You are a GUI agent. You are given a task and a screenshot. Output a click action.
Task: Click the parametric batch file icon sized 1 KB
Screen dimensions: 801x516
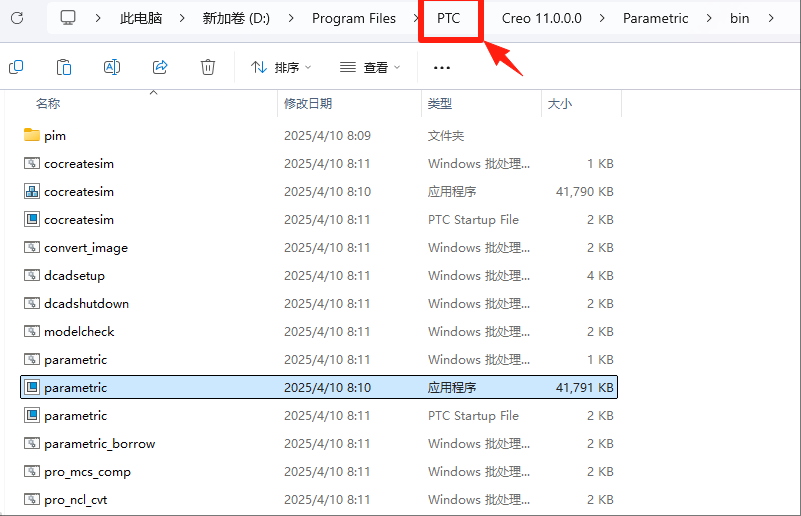[x=32, y=359]
